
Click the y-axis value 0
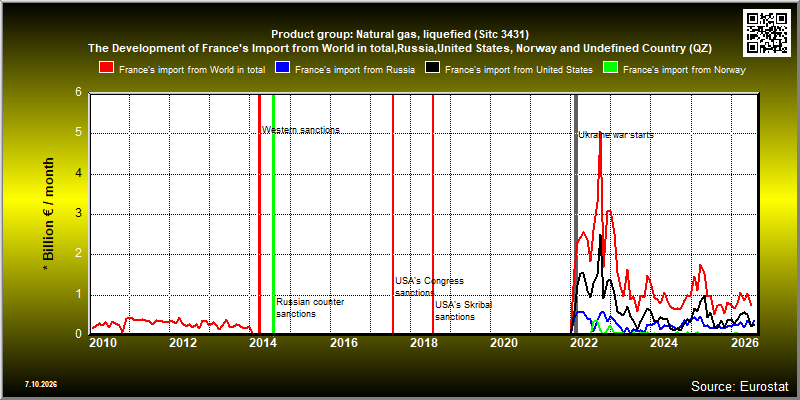tap(79, 334)
